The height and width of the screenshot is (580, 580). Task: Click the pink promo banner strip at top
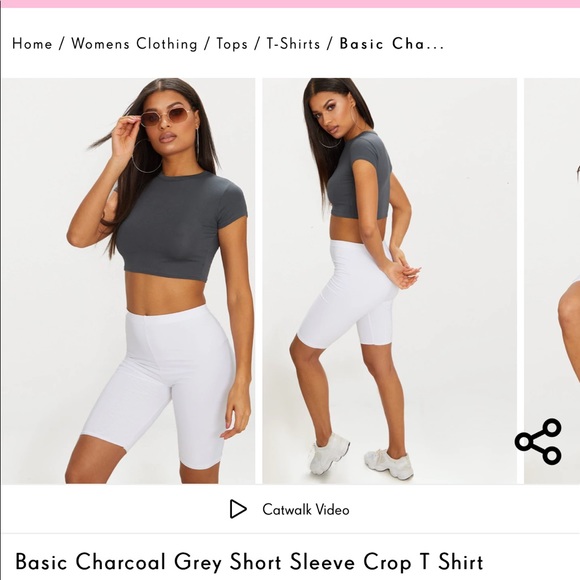pyautogui.click(x=290, y=4)
